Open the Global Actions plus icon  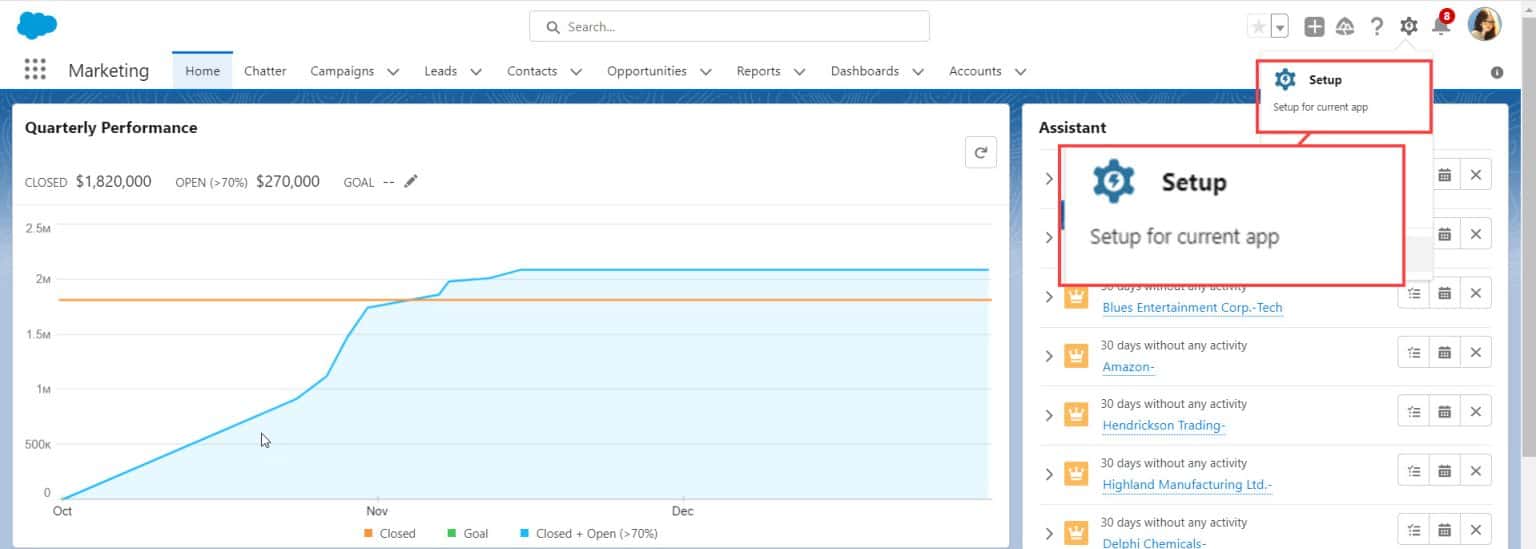[x=1314, y=27]
